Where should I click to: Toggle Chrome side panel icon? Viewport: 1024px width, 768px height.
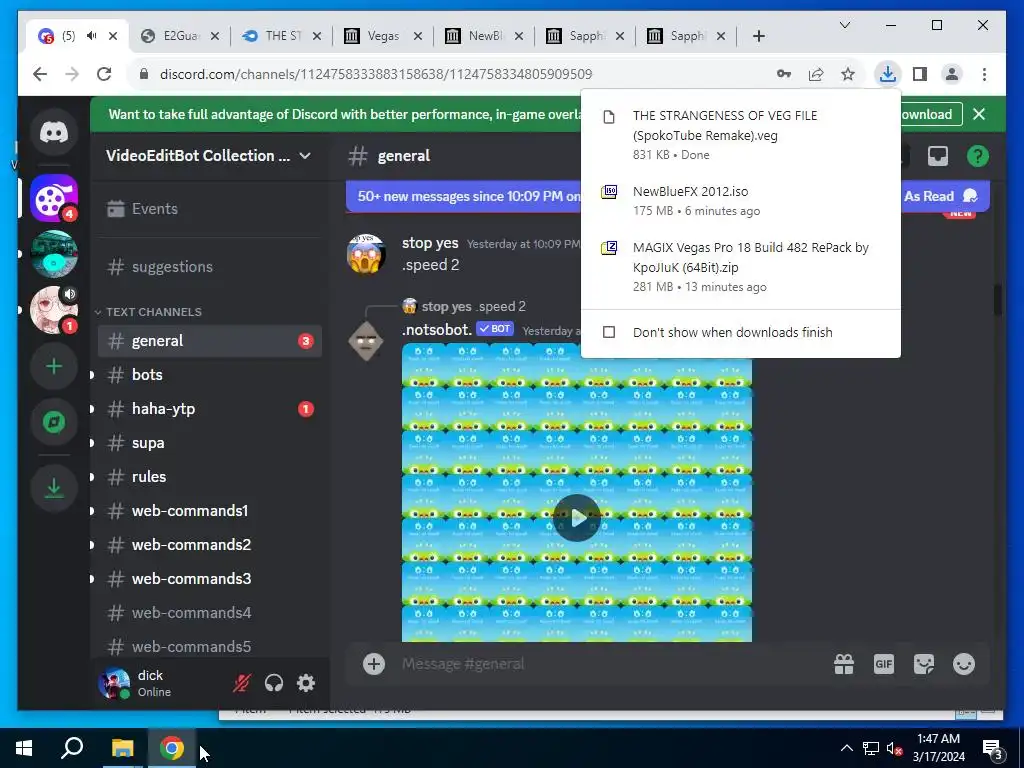pyautogui.click(x=920, y=74)
